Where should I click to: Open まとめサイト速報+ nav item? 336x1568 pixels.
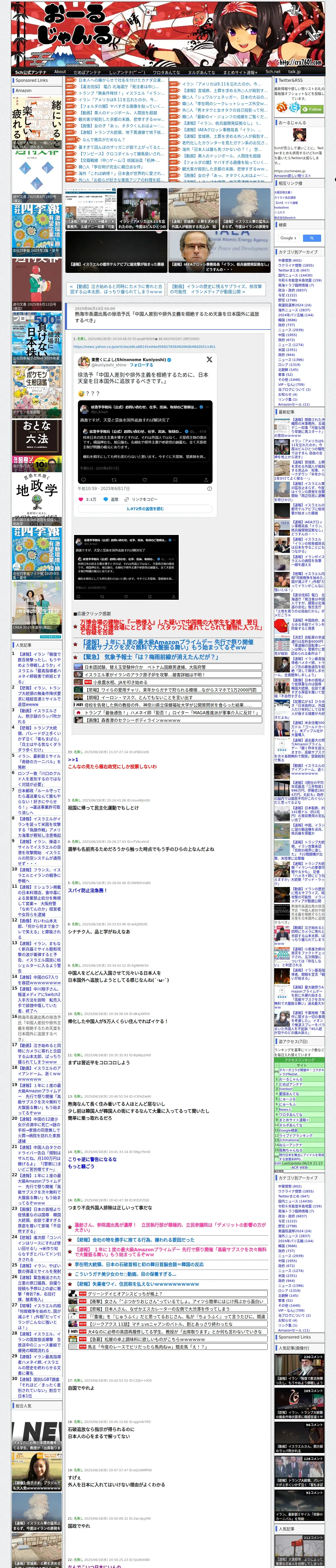coord(240,72)
